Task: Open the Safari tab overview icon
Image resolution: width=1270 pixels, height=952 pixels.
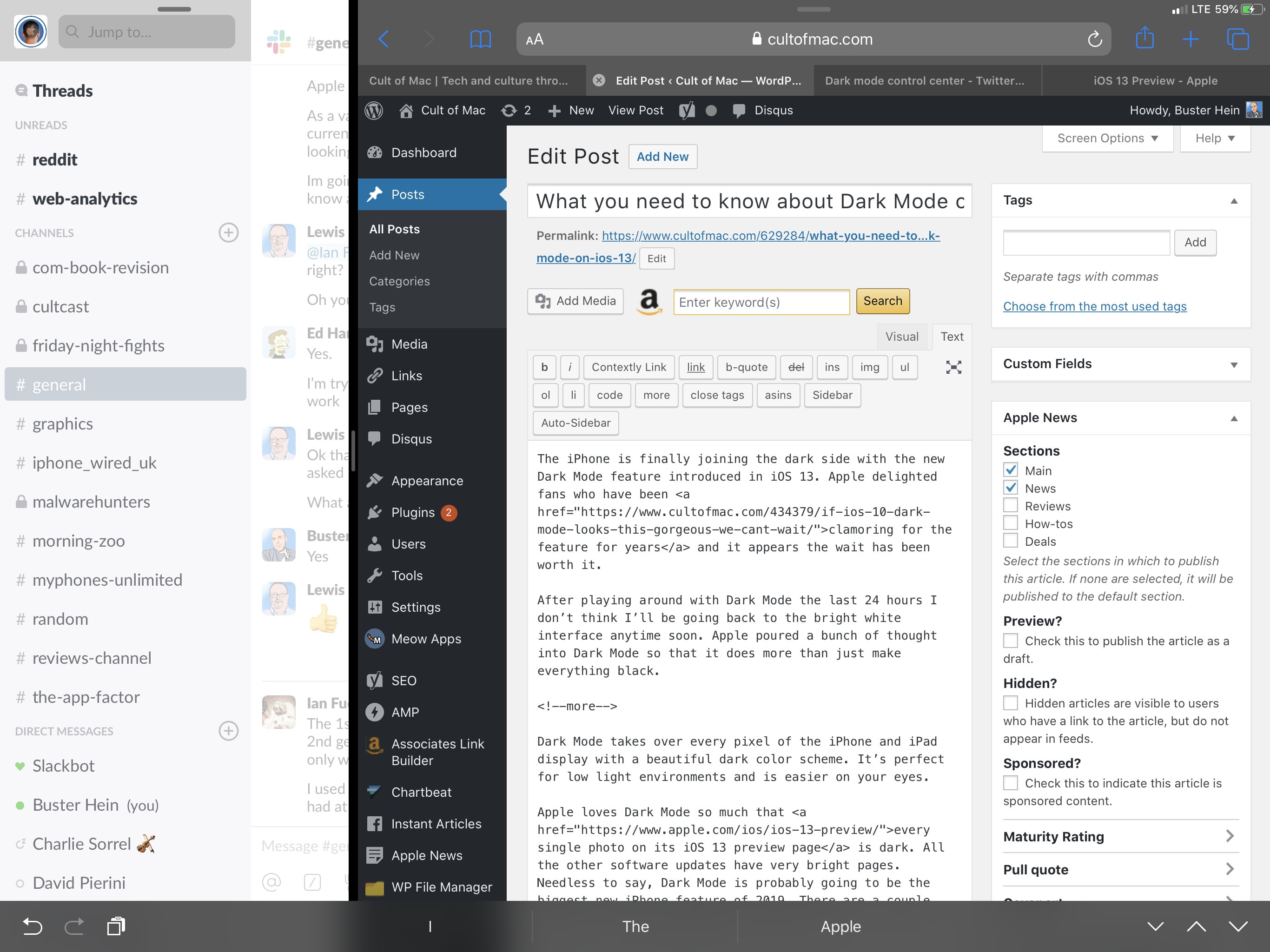Action: click(1237, 39)
